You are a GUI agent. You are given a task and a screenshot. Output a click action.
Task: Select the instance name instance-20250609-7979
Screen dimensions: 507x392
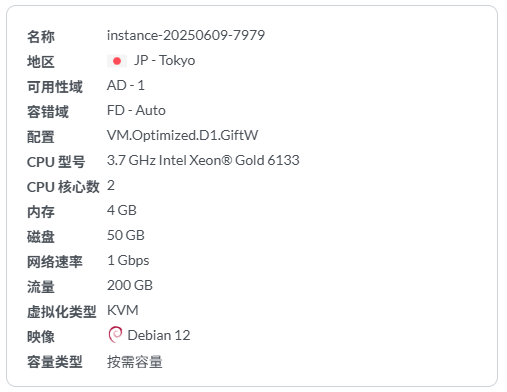tap(186, 35)
